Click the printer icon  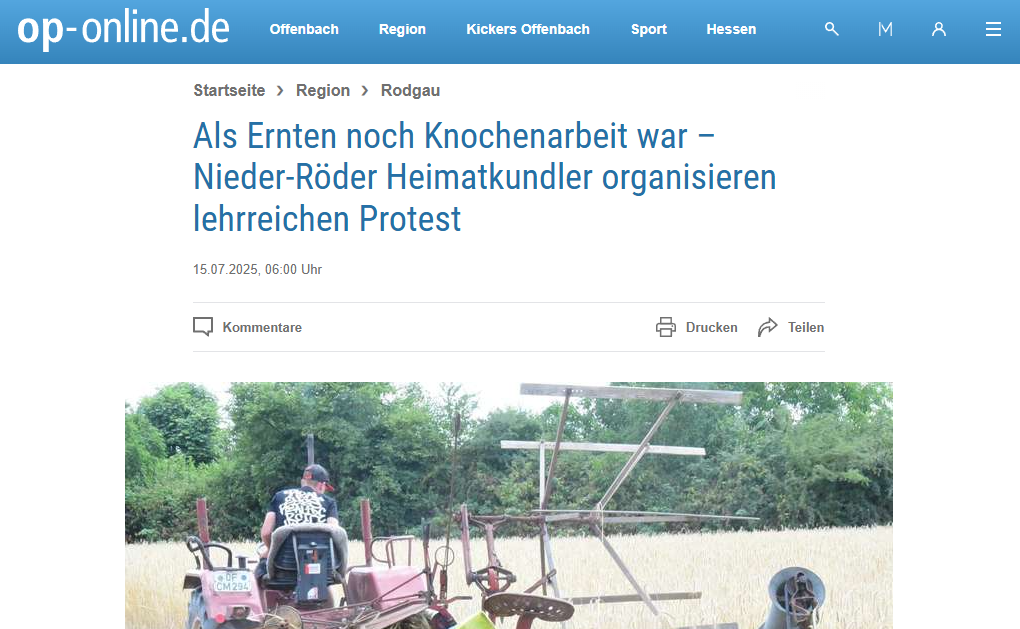pyautogui.click(x=665, y=327)
